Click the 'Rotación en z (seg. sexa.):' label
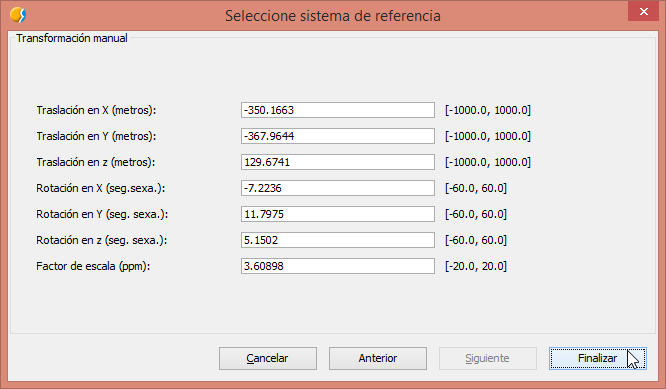 tap(102, 240)
